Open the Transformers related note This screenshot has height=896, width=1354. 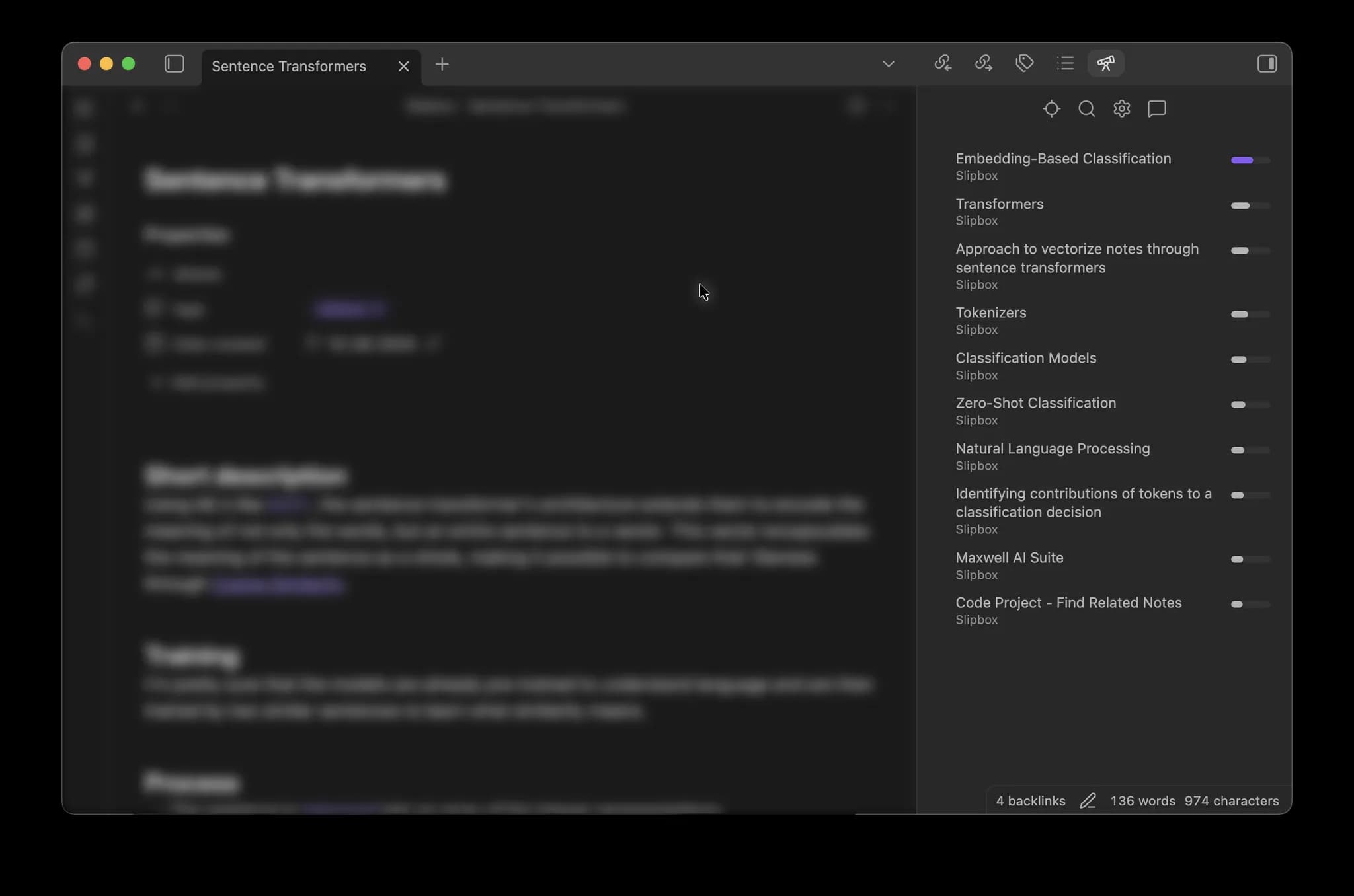(1000, 204)
